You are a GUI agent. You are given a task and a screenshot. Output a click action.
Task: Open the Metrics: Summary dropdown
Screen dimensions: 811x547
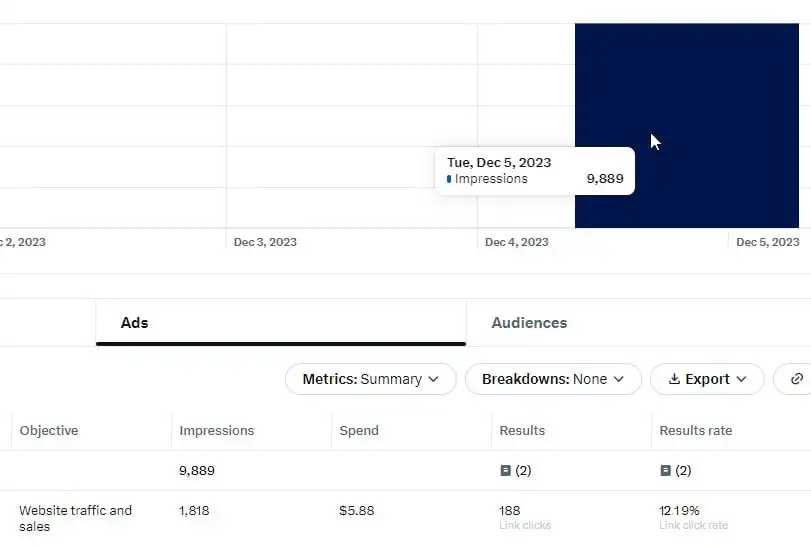[371, 379]
